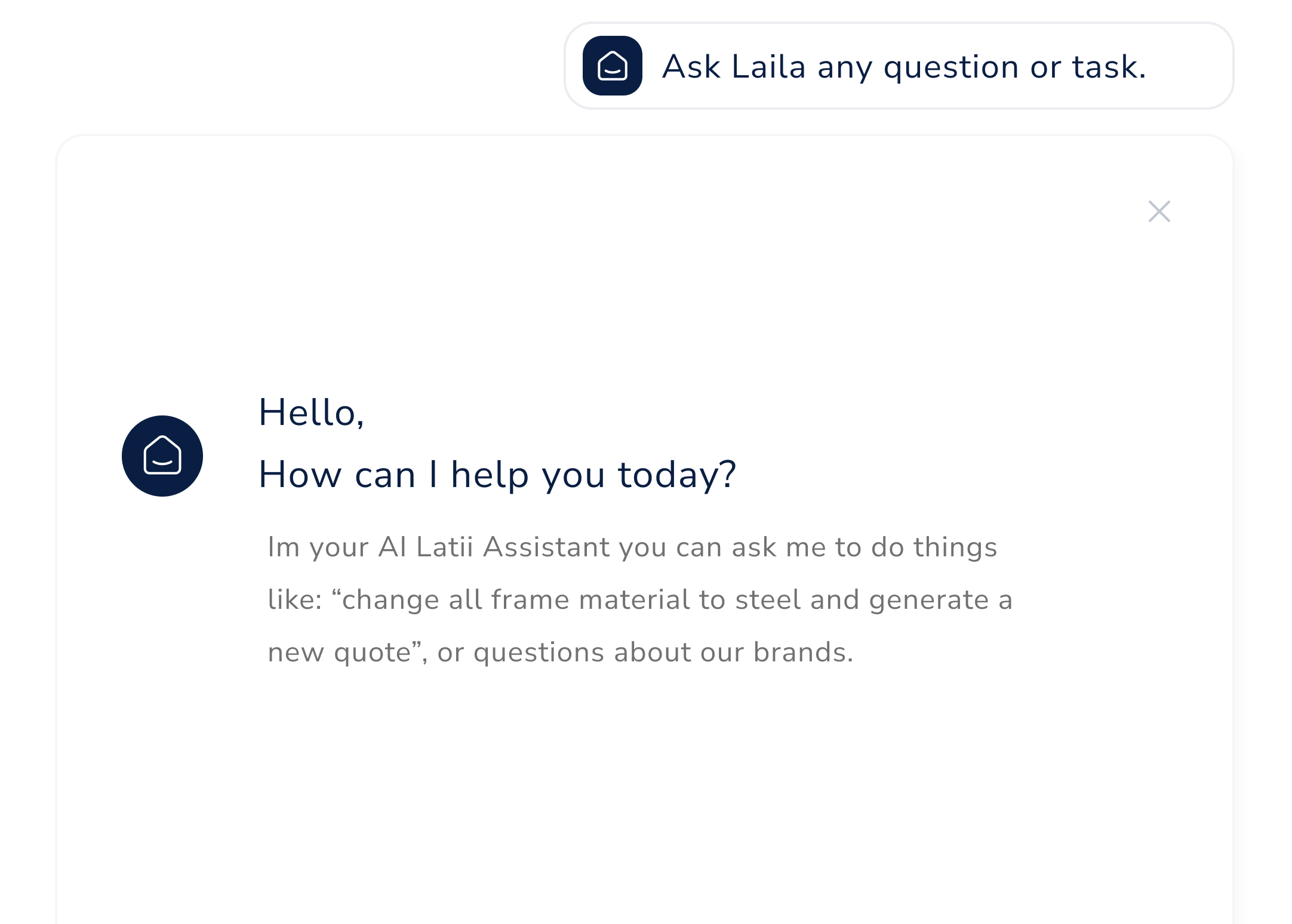1292x924 pixels.
Task: Click the "Hello," greeting text
Action: pos(311,412)
